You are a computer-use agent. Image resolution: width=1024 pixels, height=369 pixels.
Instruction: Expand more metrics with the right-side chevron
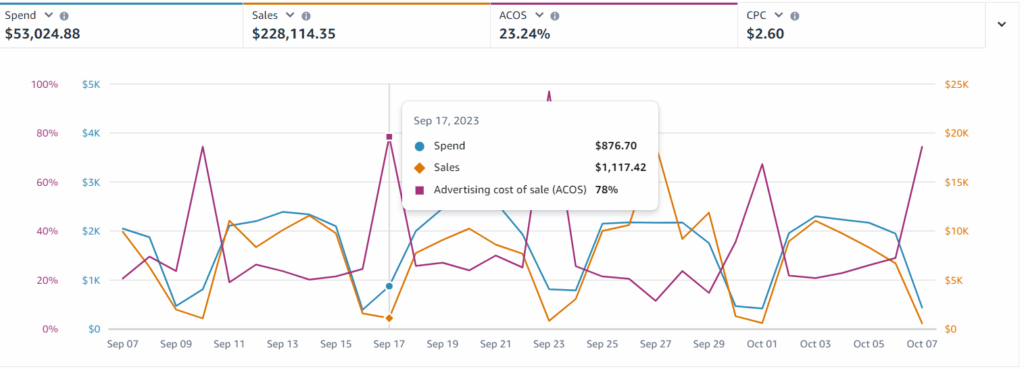[x=1002, y=24]
